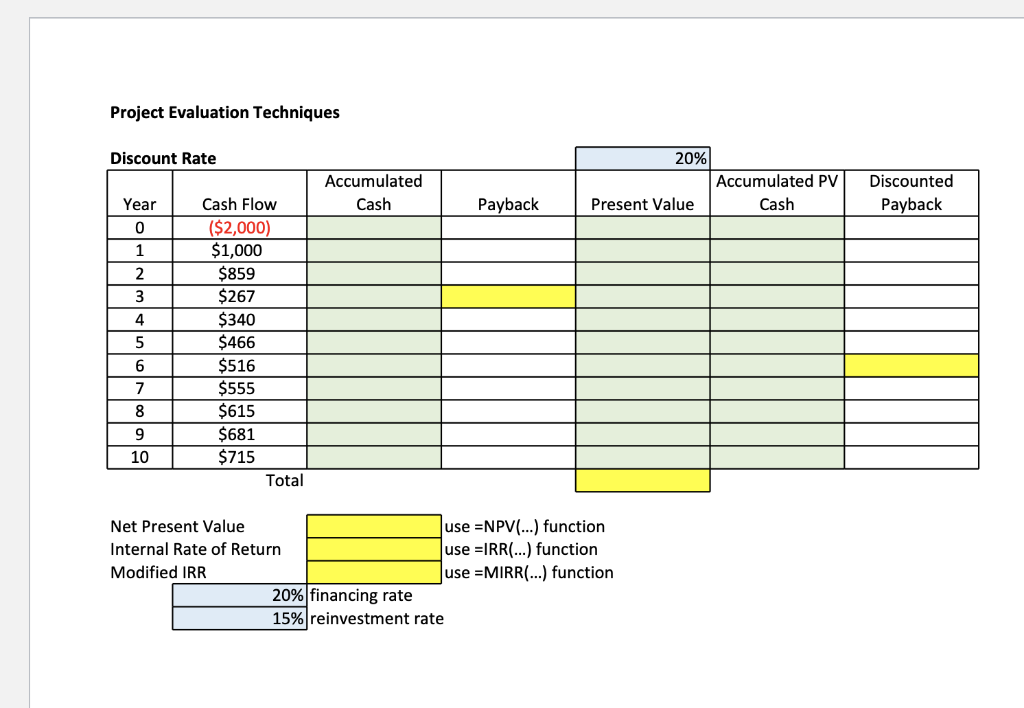
Task: Click the $681 cash flow cell
Action: click(x=240, y=434)
